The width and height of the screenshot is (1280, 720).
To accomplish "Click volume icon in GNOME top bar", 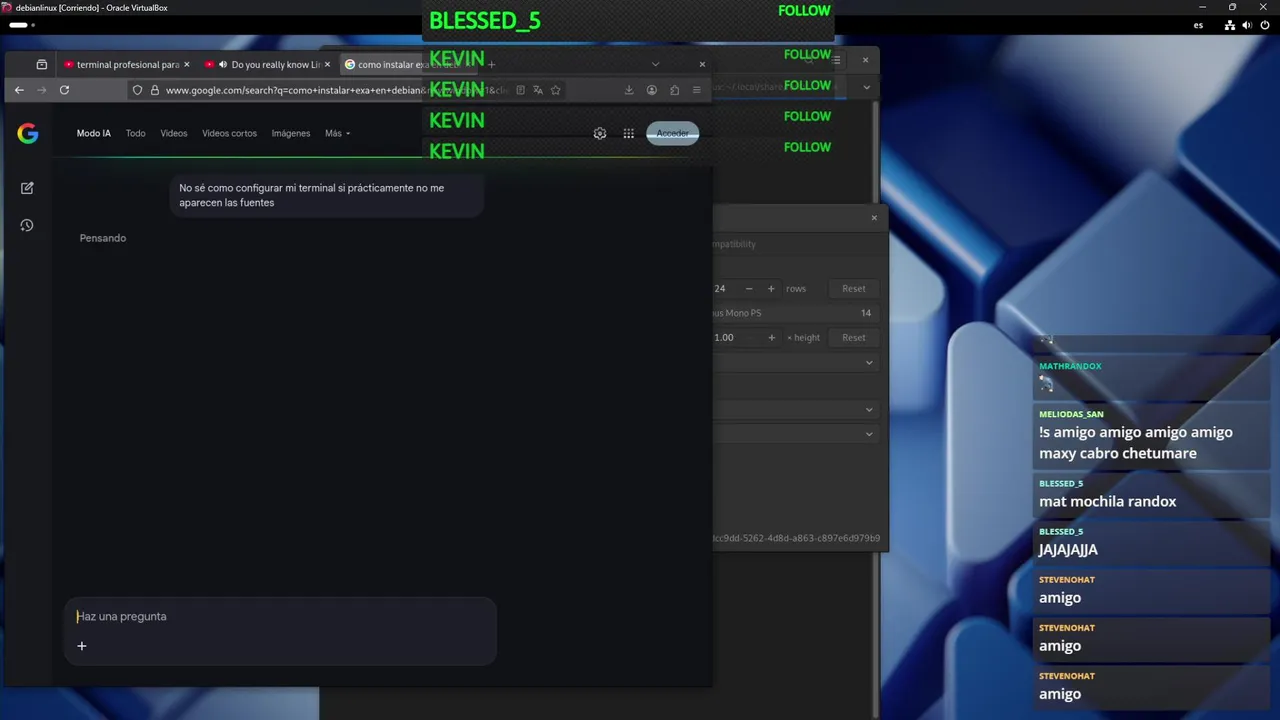I will click(x=1246, y=25).
